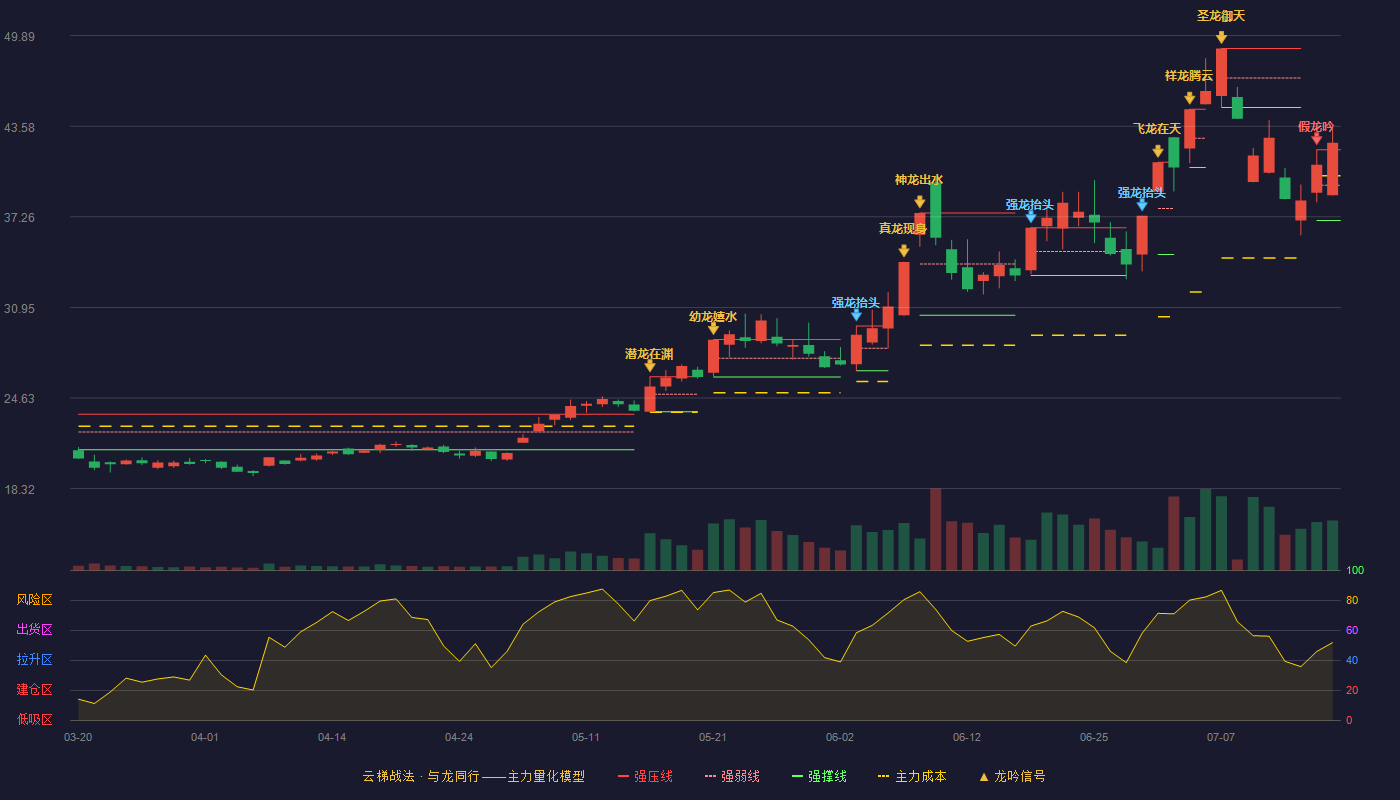1400x800 pixels.
Task: Click the 拉升区 zone label
Action: (x=35, y=660)
